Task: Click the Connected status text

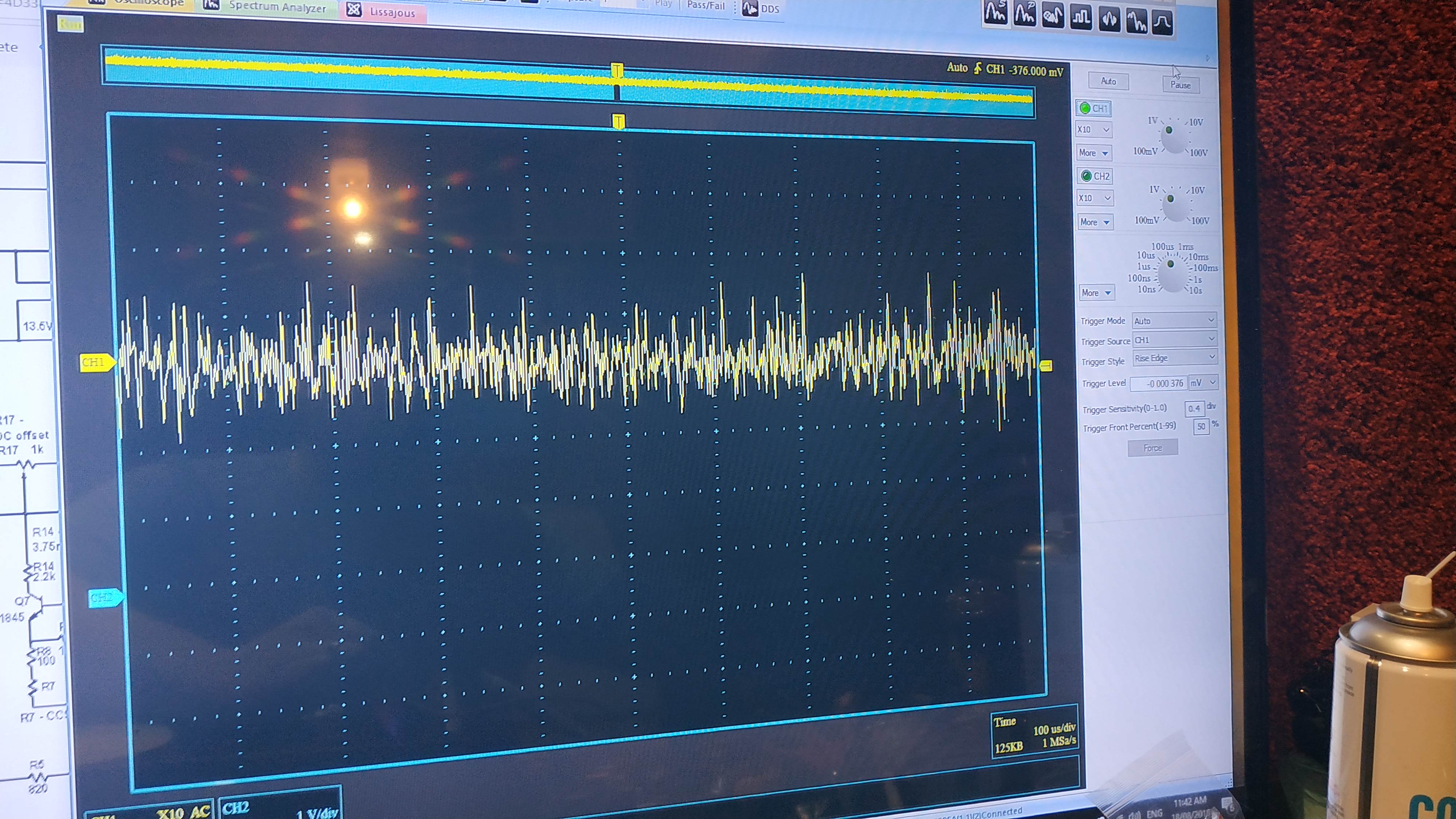Action: point(1002,813)
